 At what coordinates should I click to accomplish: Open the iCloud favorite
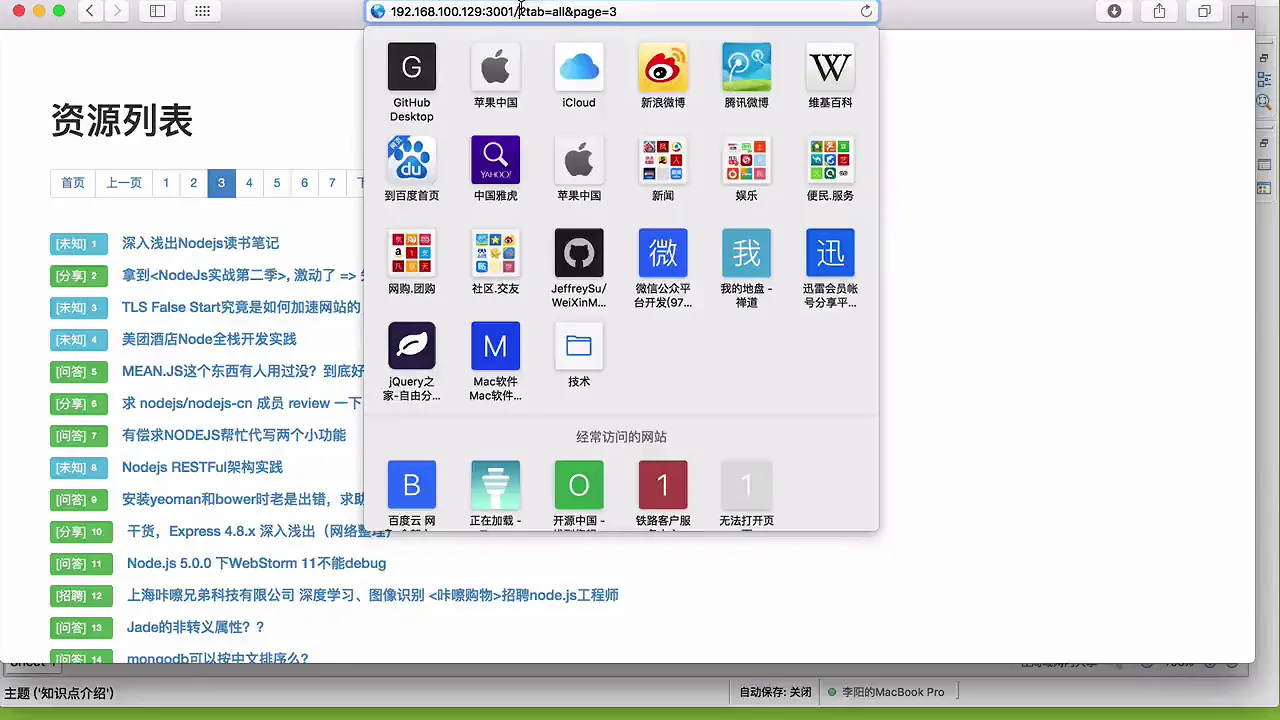(579, 67)
